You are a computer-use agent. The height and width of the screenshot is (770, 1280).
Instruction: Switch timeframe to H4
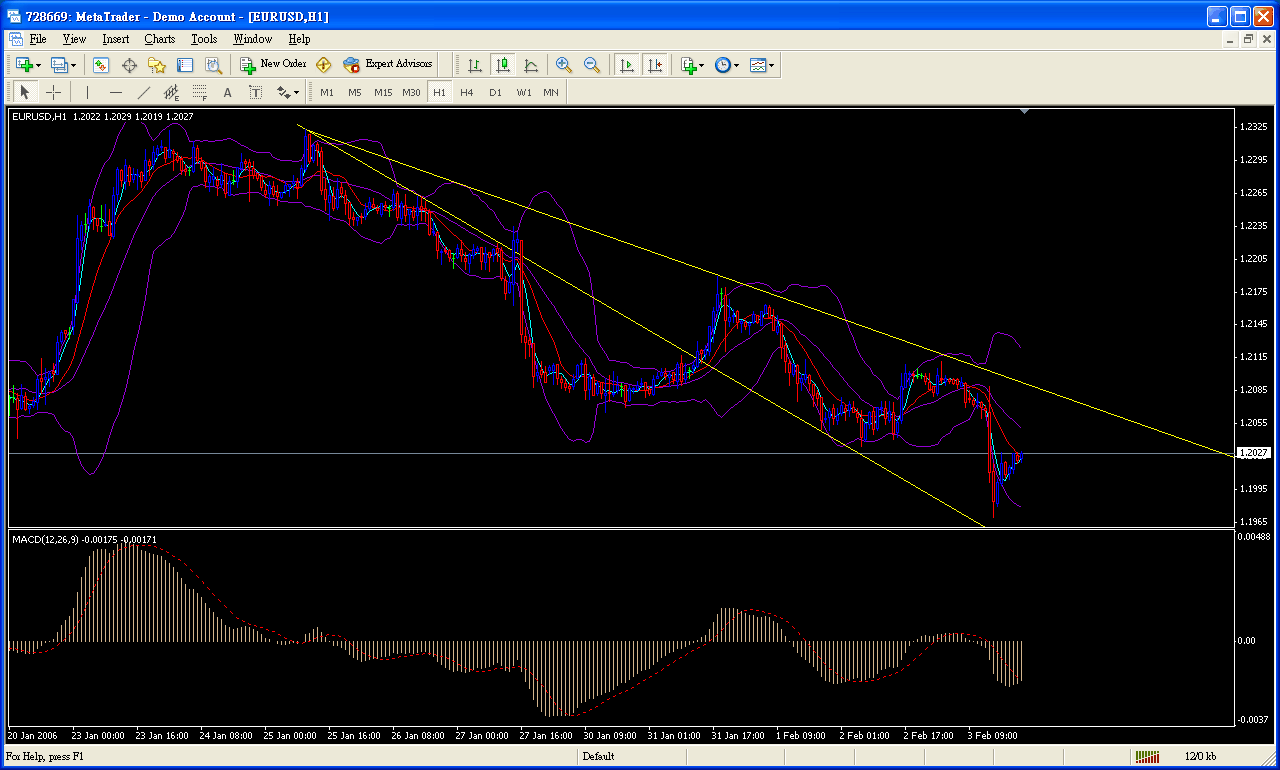pos(467,93)
